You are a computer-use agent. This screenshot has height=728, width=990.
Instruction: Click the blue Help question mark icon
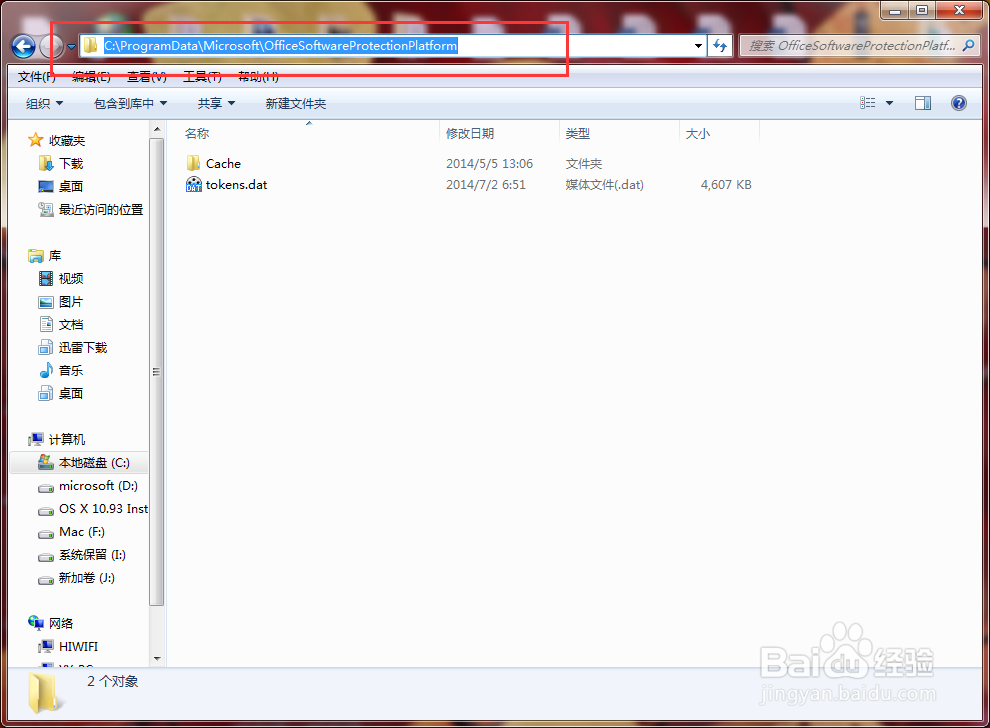pyautogui.click(x=958, y=103)
